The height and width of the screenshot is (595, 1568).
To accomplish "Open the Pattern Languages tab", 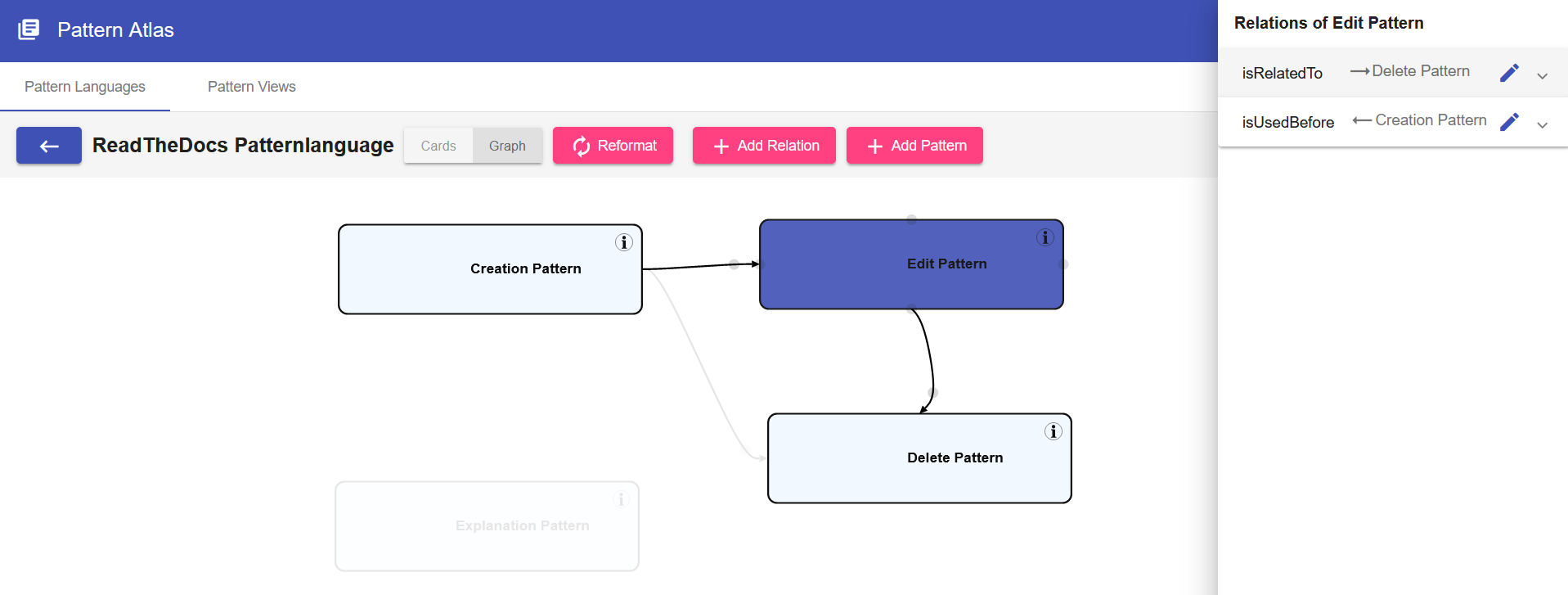I will [x=85, y=87].
